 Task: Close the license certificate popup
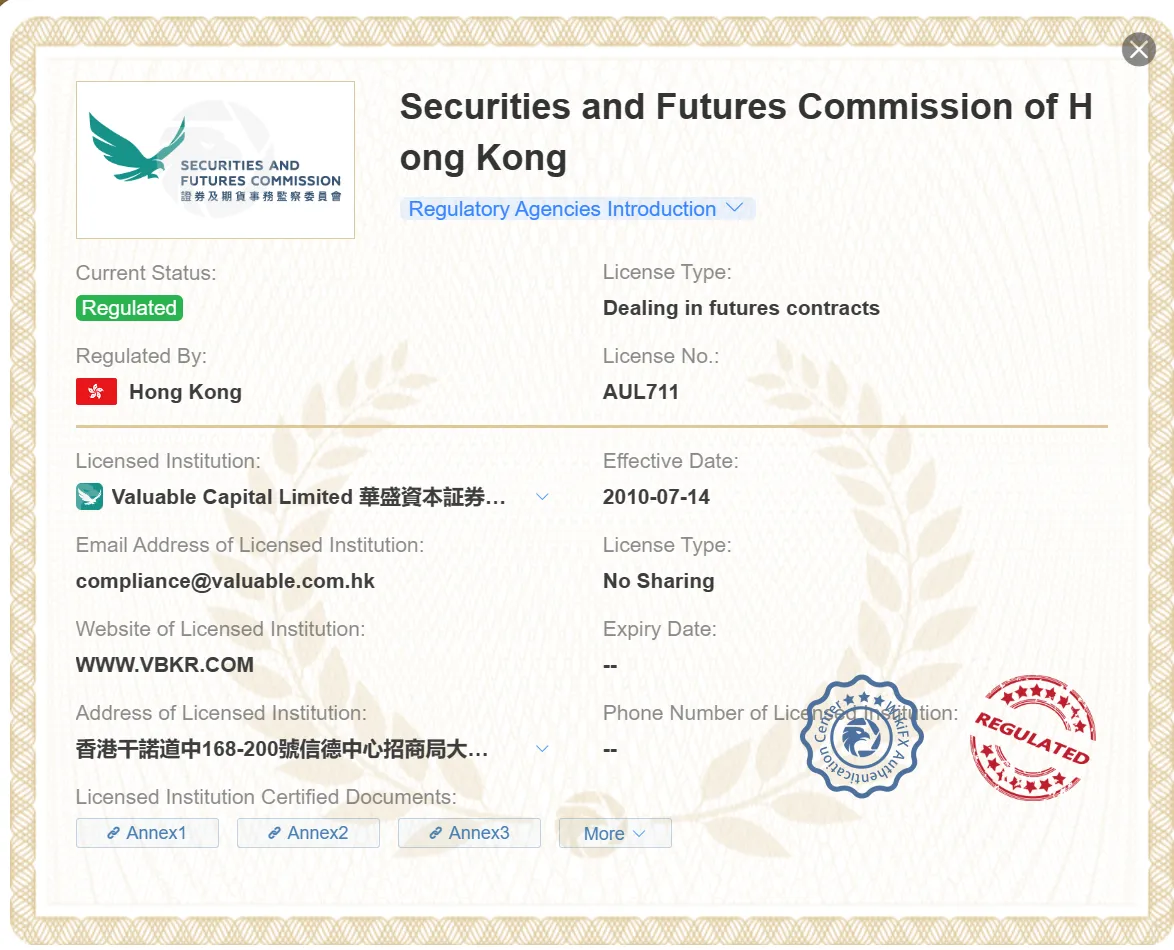1139,49
